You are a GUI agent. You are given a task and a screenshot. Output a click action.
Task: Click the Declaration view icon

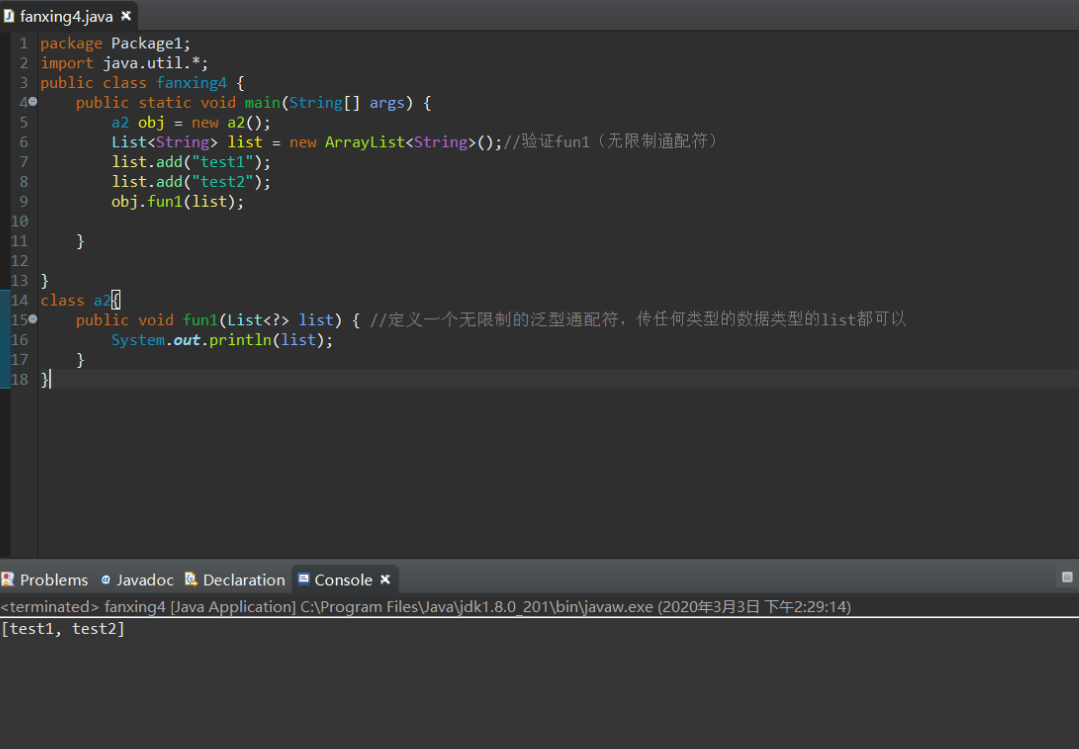click(191, 580)
